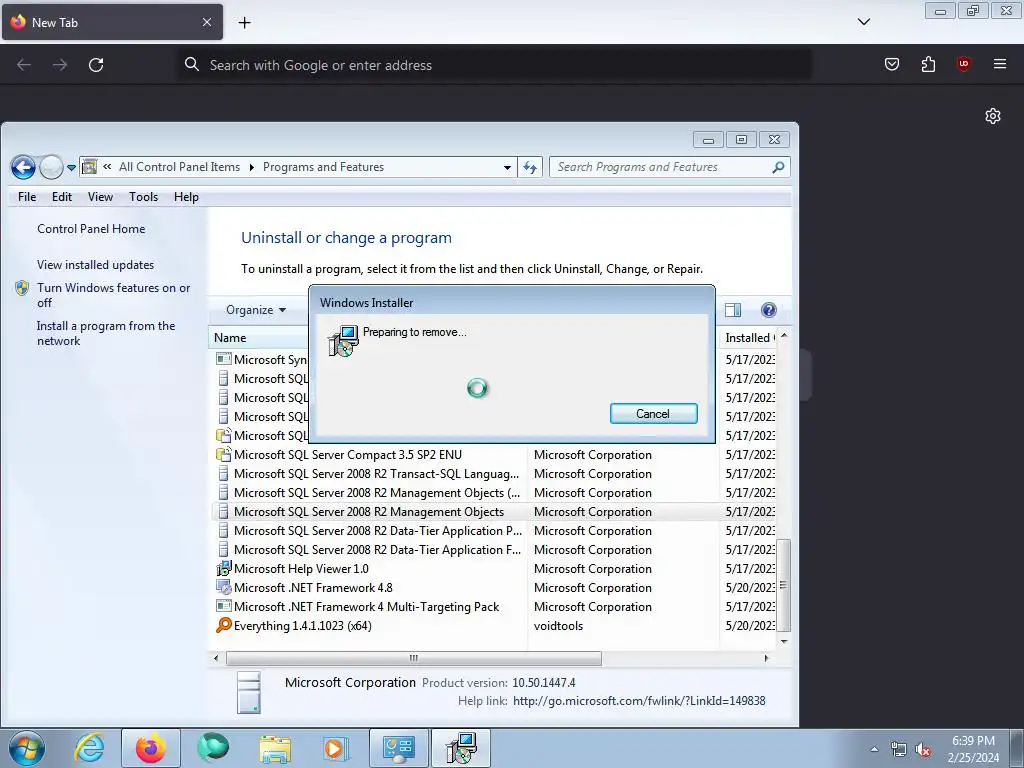The image size is (1024, 768).
Task: Click the Firefox reload page icon
Action: pos(96,65)
